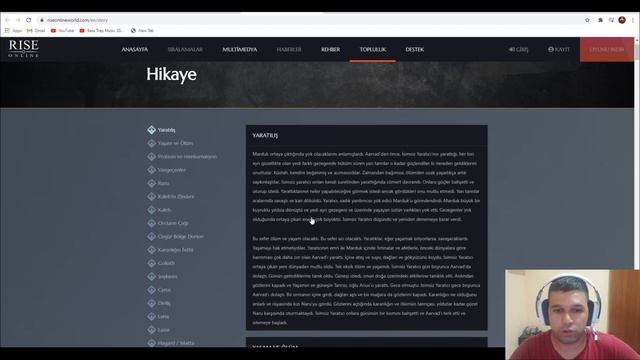Click the lock icon in the address bar
The width and height of the screenshot is (640, 360).
click(x=42, y=20)
